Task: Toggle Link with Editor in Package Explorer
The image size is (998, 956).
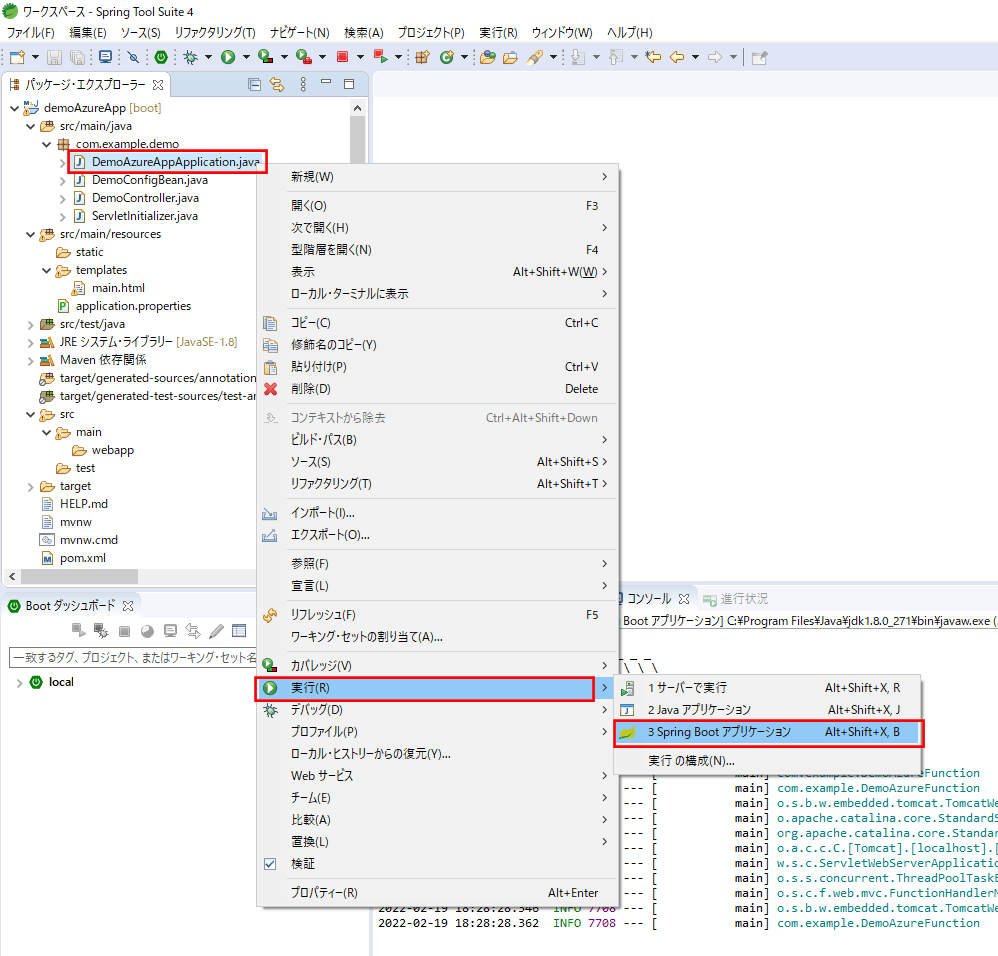Action: [x=277, y=84]
